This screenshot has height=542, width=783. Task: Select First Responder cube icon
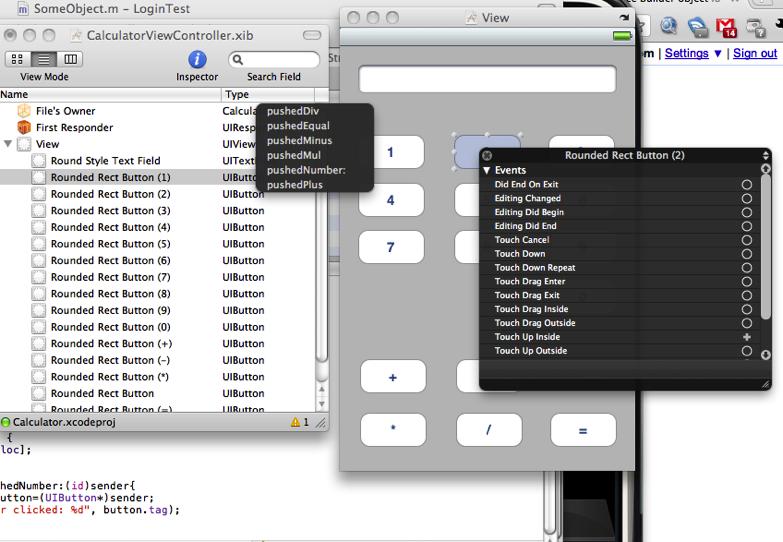click(x=23, y=127)
